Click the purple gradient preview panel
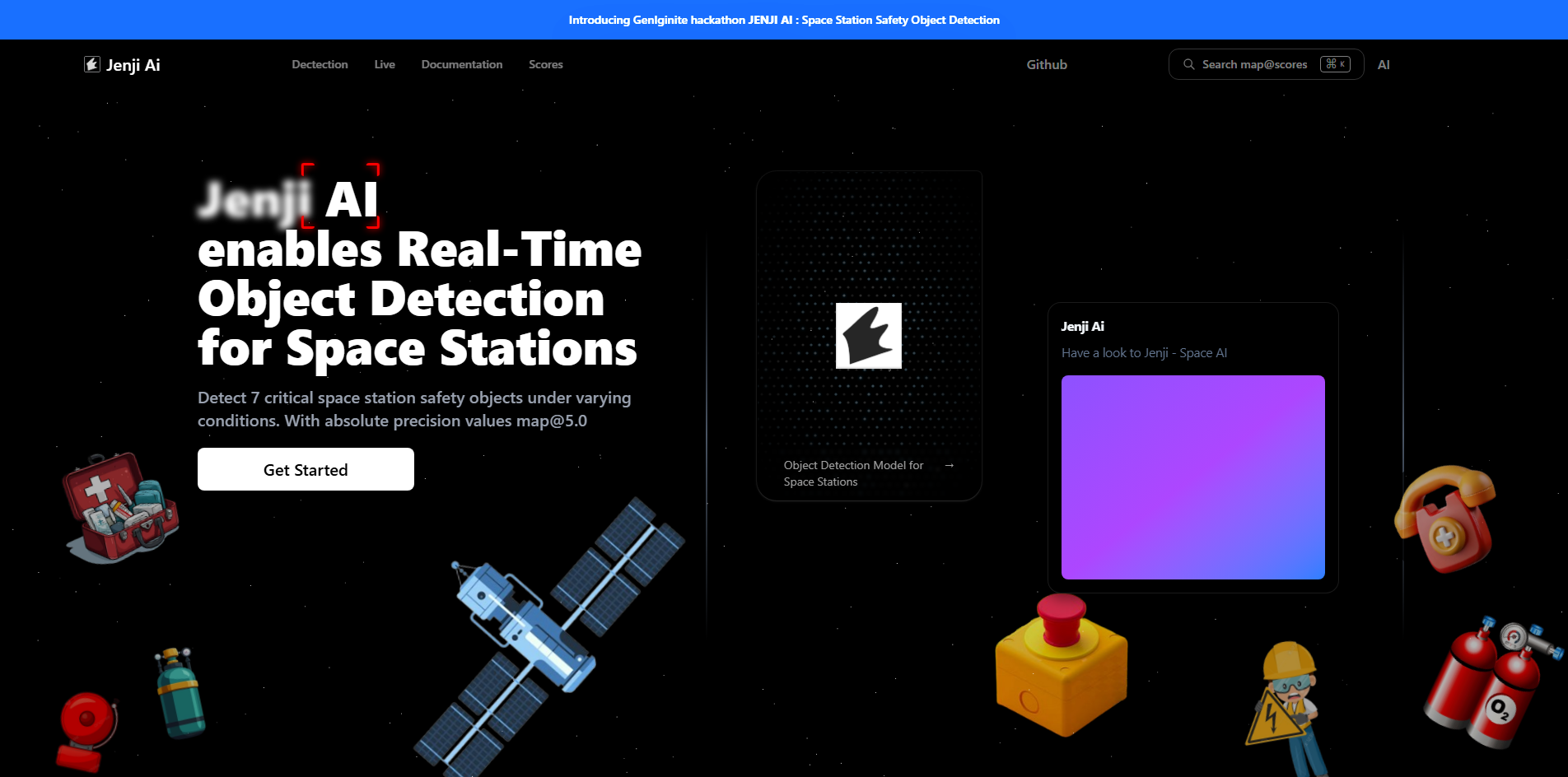Screen dimensions: 1568x777 [x=1192, y=477]
